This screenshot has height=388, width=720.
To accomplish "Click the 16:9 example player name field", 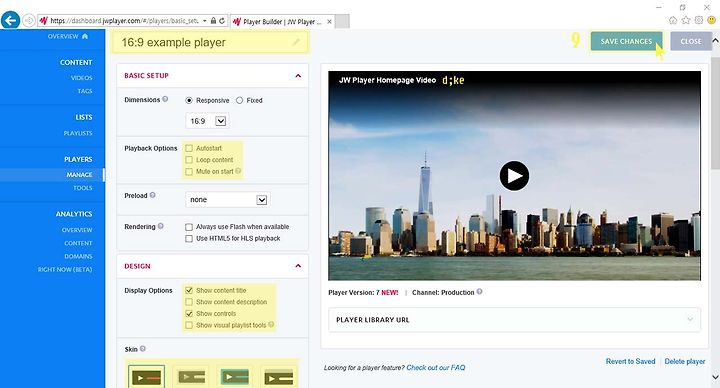I will tap(211, 42).
